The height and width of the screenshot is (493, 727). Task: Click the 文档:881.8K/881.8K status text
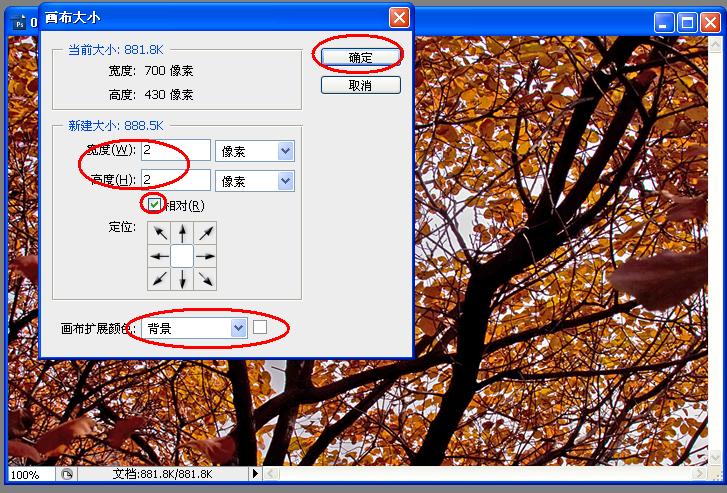tap(162, 474)
